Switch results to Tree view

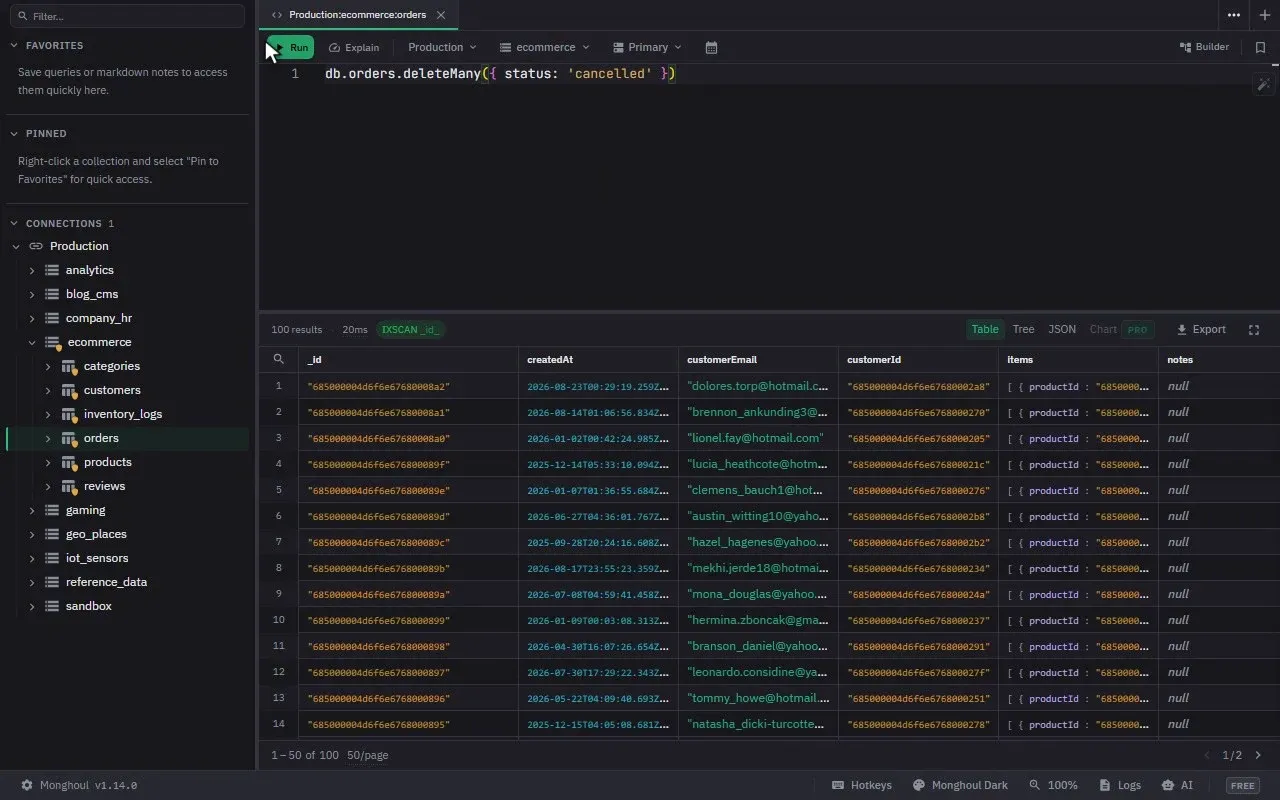1023,329
